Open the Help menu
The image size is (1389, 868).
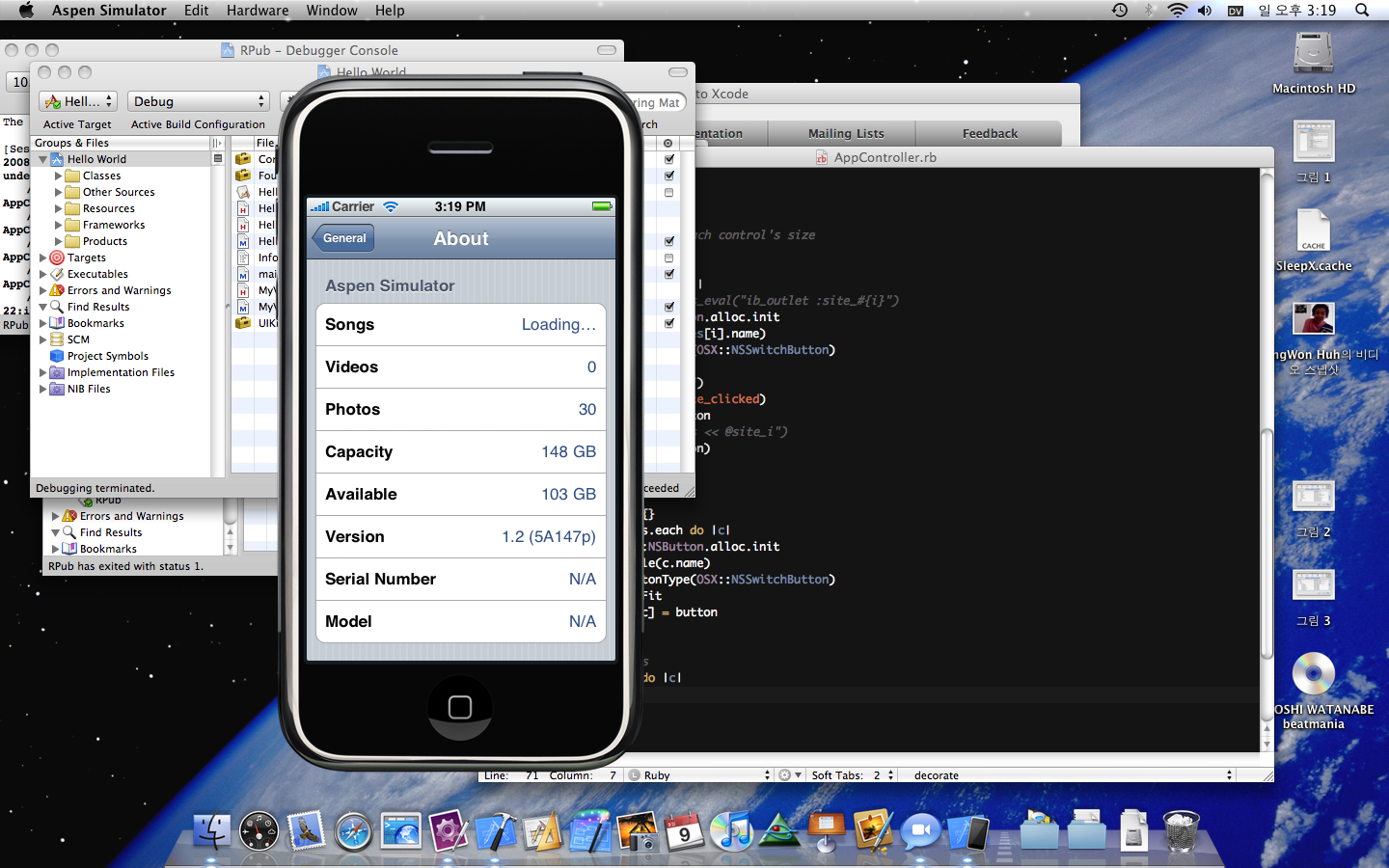(390, 10)
